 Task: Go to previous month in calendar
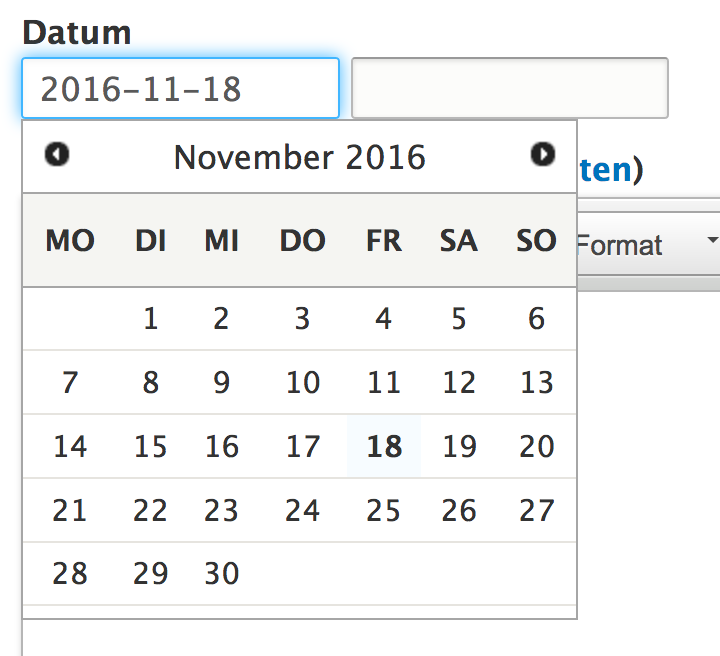point(58,154)
